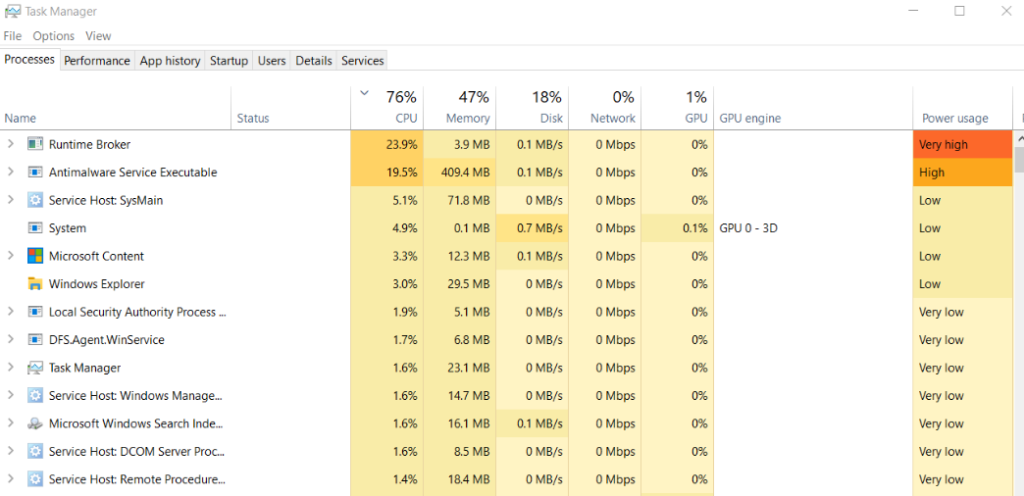Sort by the Name column header
Viewport: 1024px width, 496px height.
(116, 108)
